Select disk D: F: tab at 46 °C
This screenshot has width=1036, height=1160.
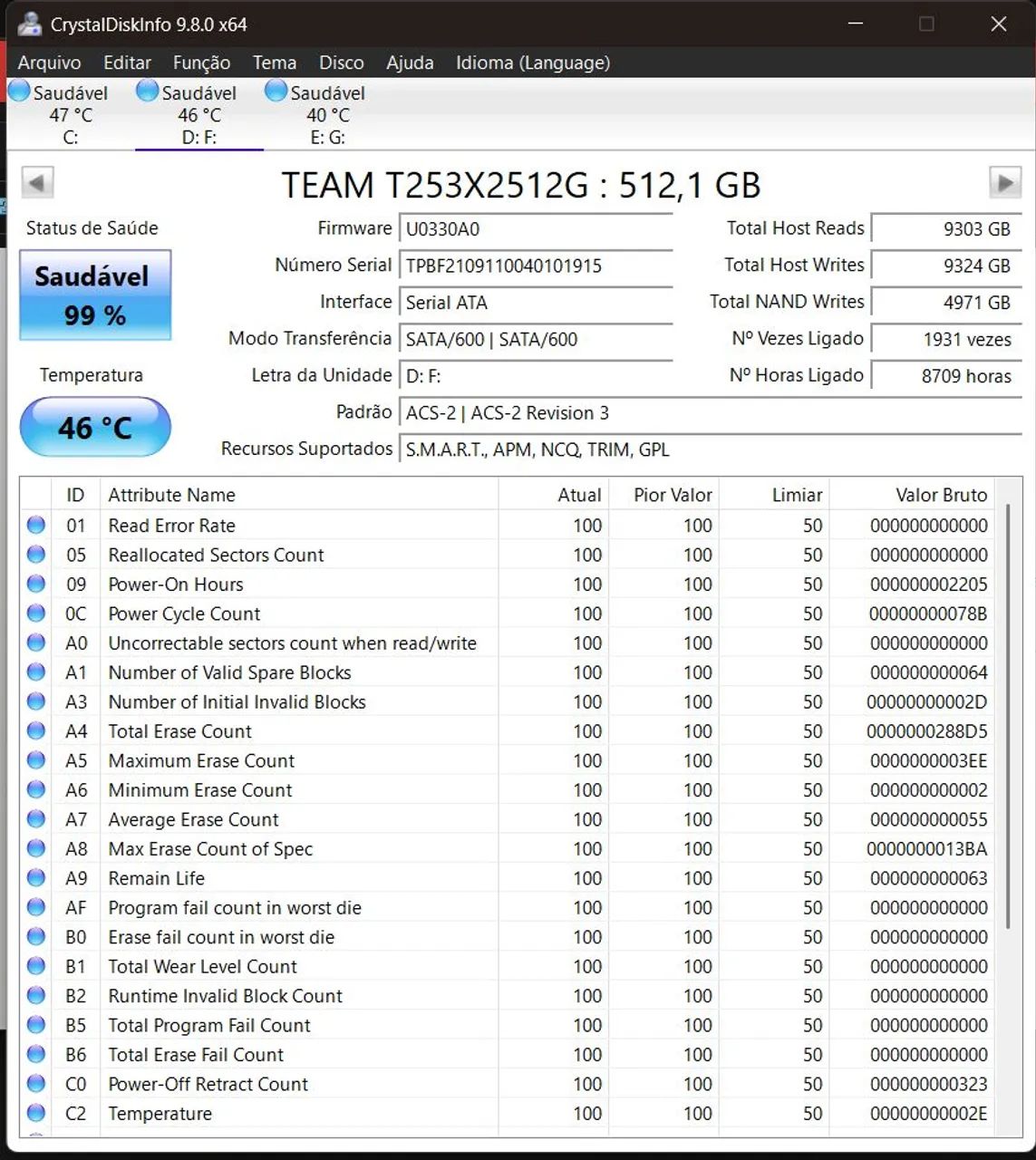click(x=199, y=114)
